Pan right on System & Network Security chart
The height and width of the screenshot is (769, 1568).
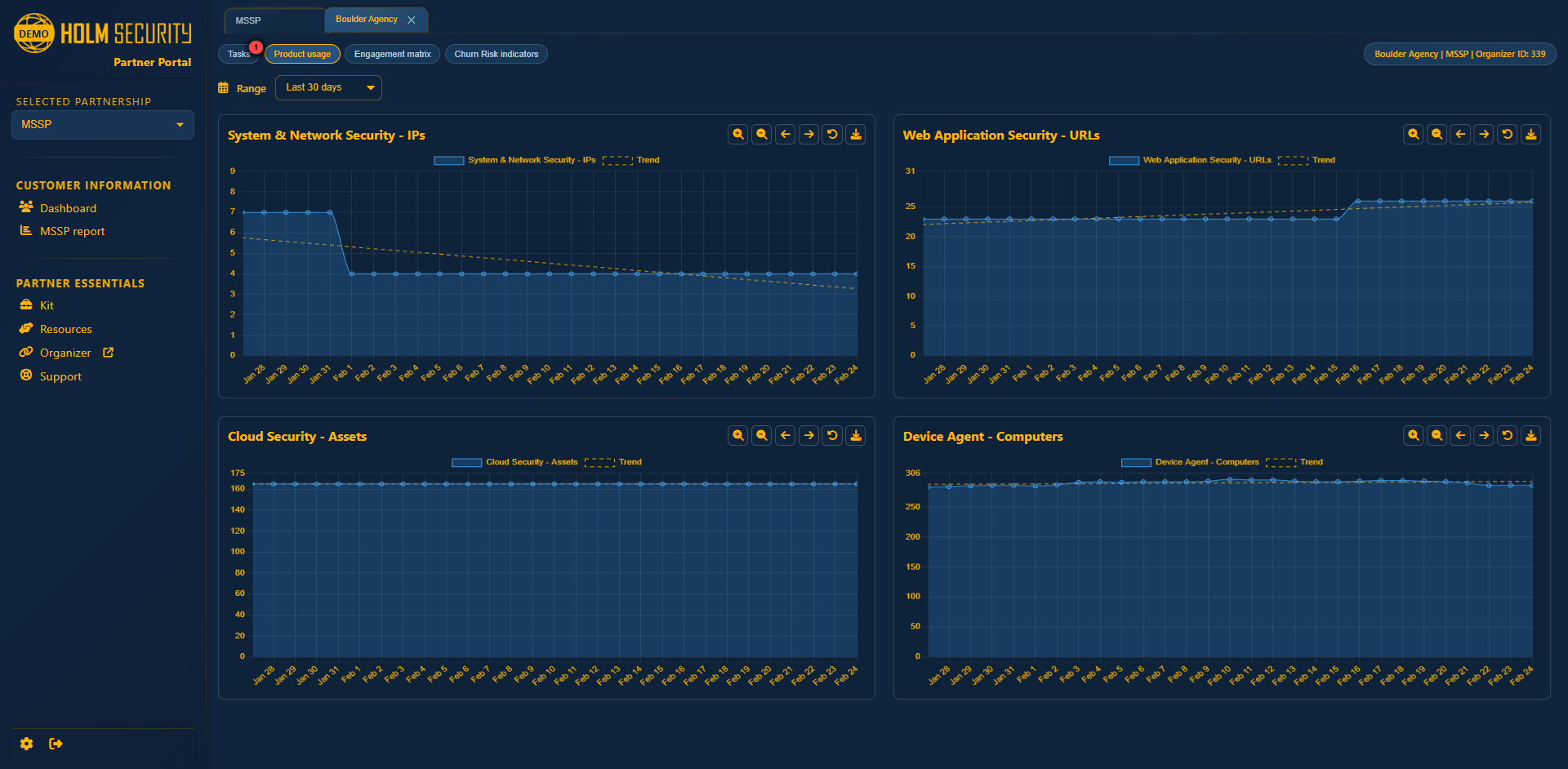click(808, 135)
